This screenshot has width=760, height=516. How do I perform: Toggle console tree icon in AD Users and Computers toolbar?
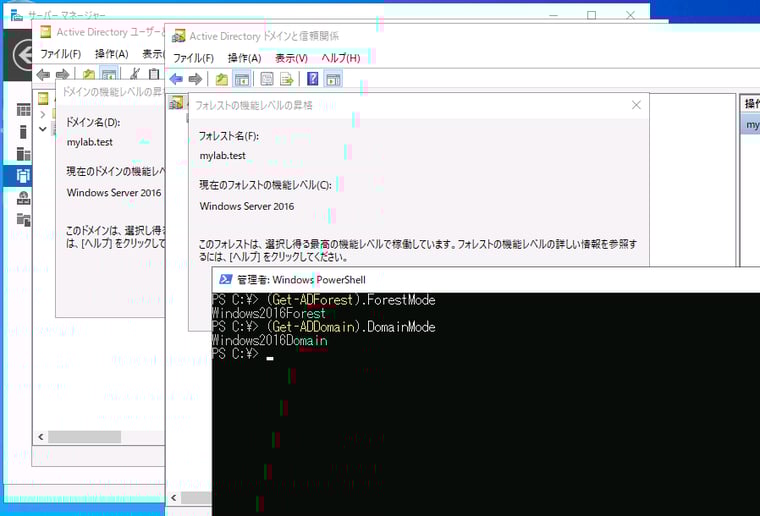[x=109, y=74]
